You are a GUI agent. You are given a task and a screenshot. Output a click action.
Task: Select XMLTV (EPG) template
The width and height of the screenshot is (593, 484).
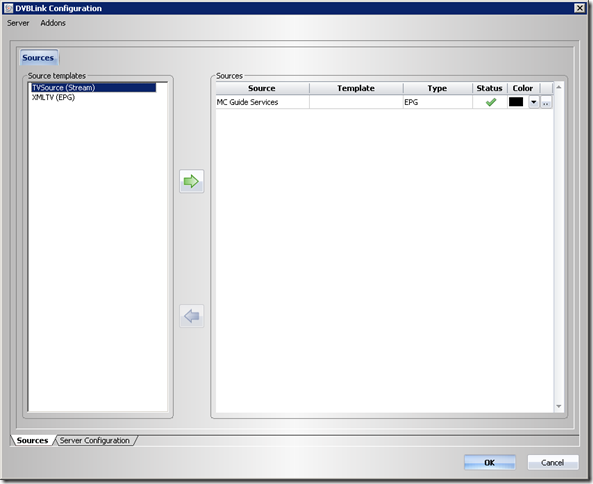[53, 98]
